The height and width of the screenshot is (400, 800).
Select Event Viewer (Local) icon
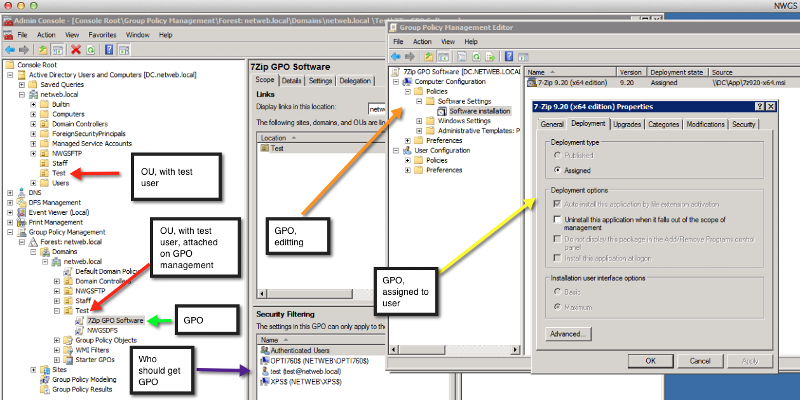coord(21,212)
